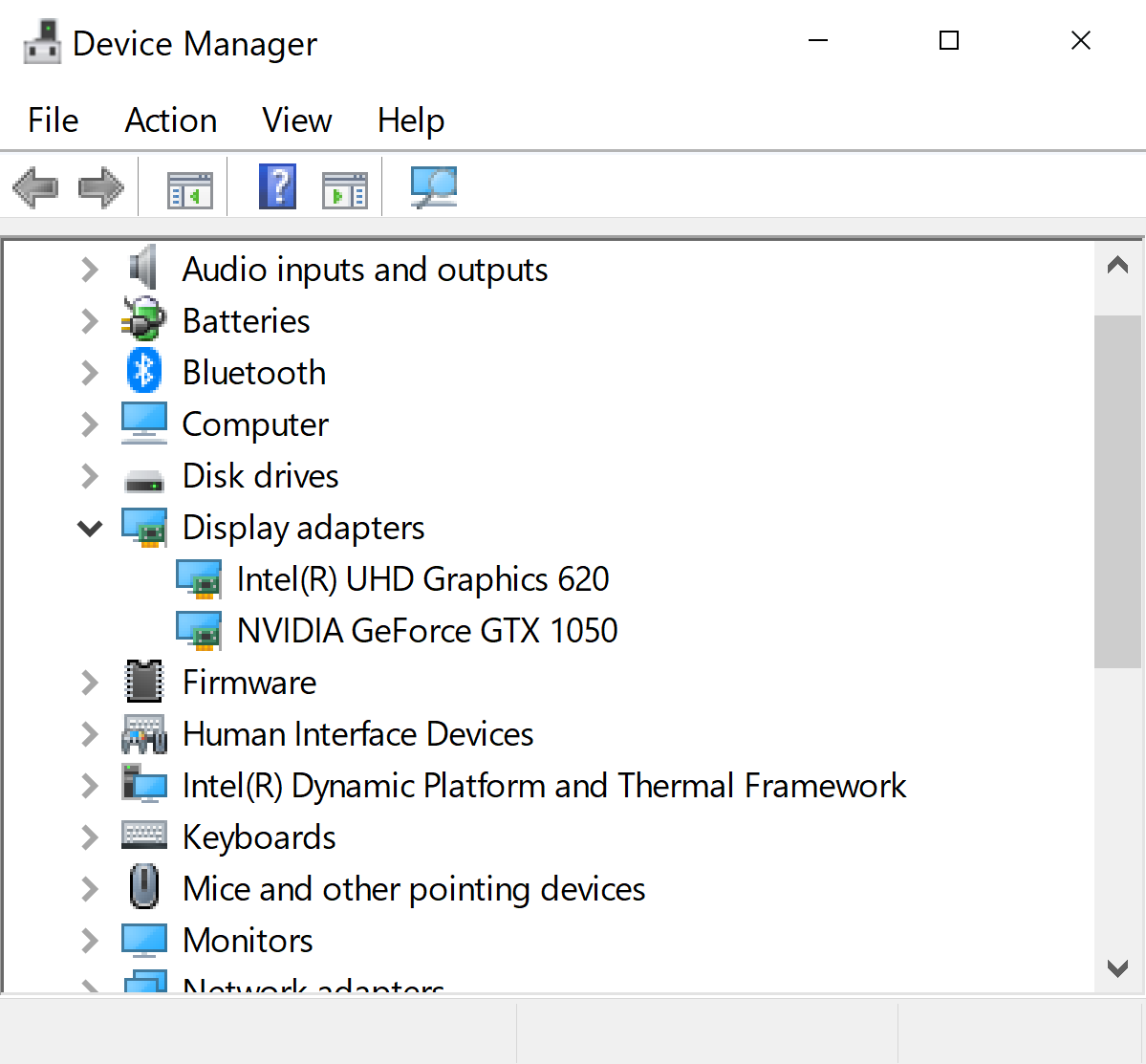Click the Firmware chip icon
The image size is (1146, 1064).
144,682
